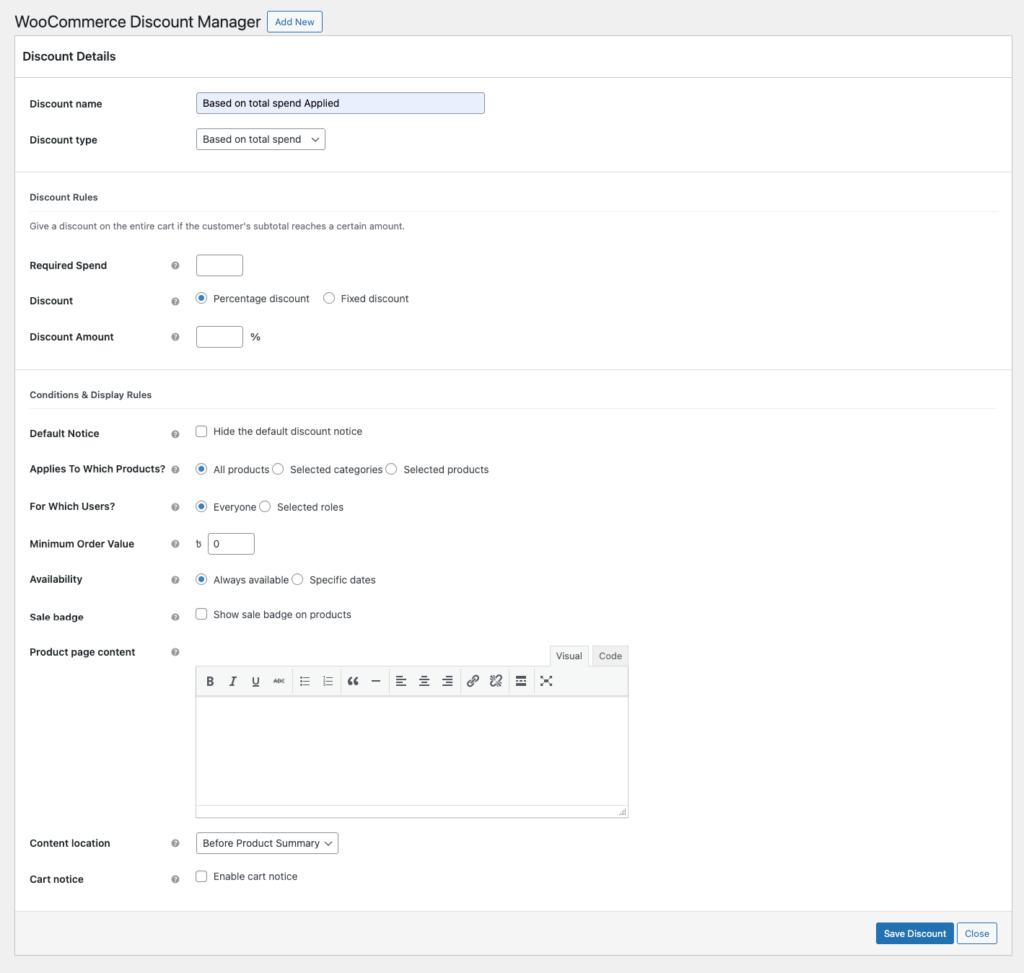Select Specific dates availability

tap(298, 579)
